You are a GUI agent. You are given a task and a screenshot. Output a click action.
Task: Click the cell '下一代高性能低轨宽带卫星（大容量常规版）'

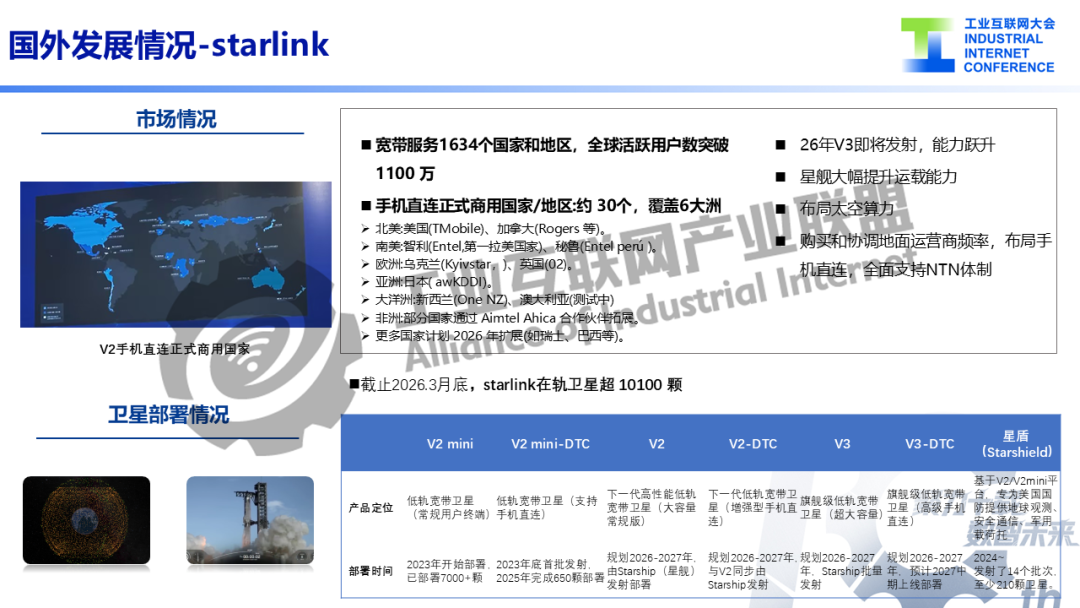(652, 507)
